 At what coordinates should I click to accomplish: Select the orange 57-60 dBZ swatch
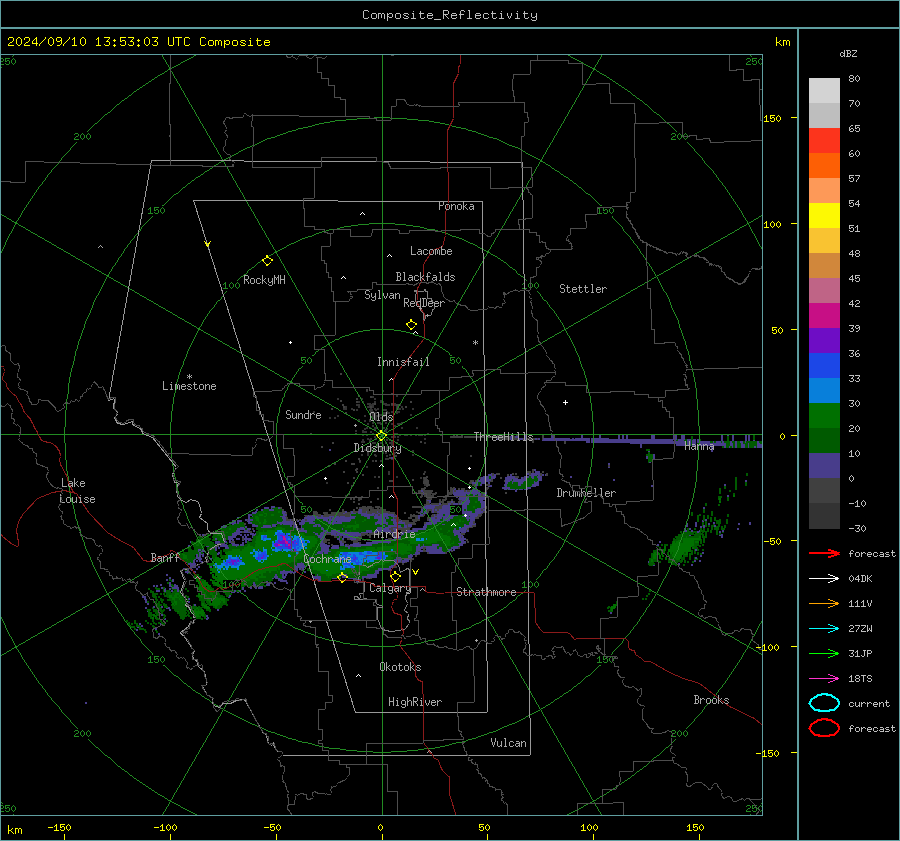824,165
